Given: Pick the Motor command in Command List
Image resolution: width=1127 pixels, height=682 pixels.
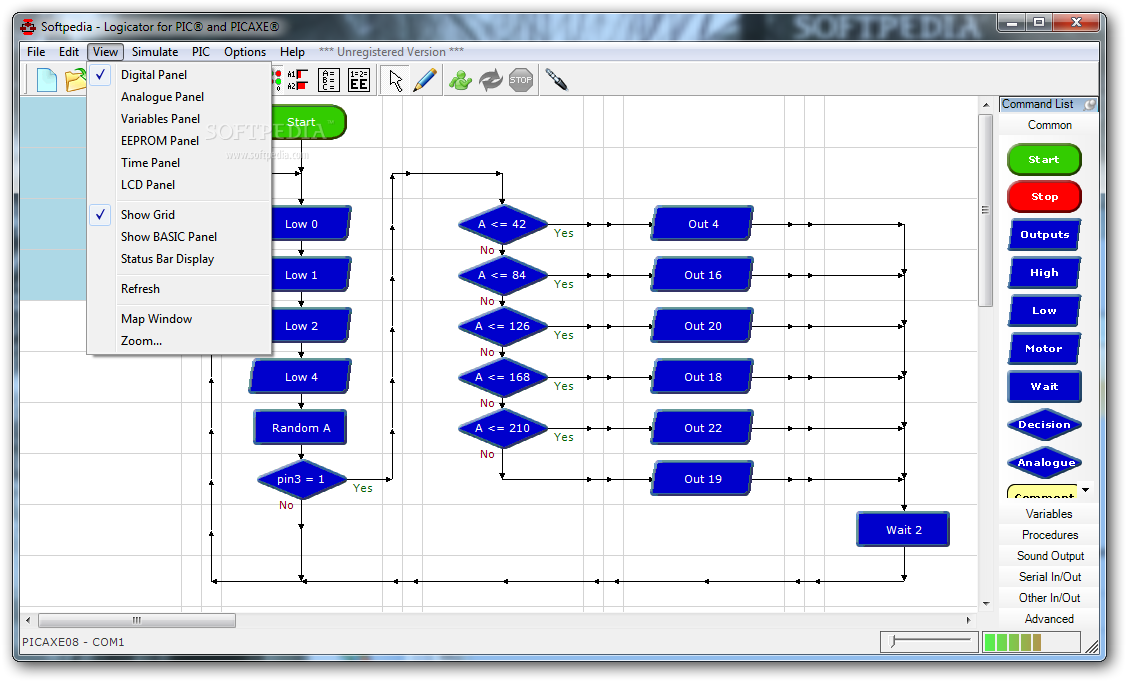Looking at the screenshot, I should click(1044, 349).
